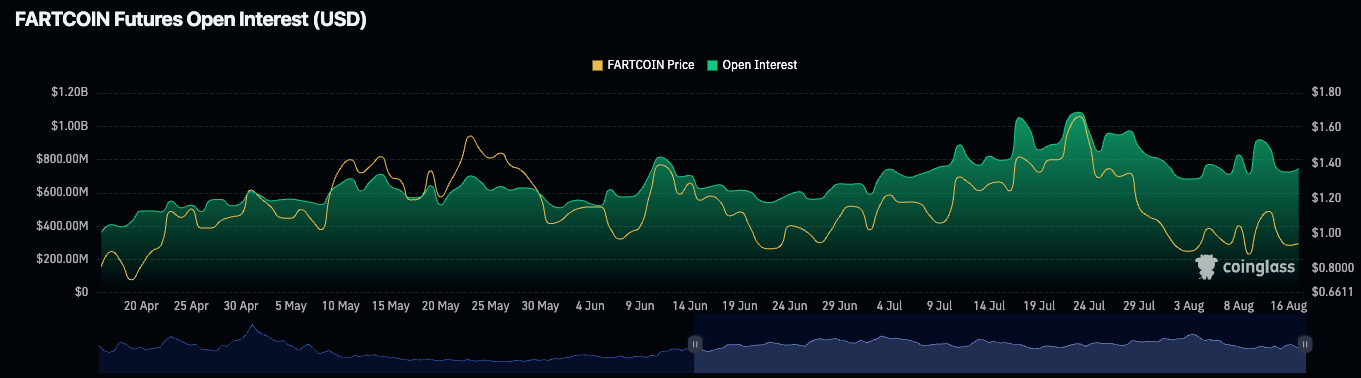Click the 9 Jul date label
Viewport: 1361px width, 378px height.
(x=940, y=306)
